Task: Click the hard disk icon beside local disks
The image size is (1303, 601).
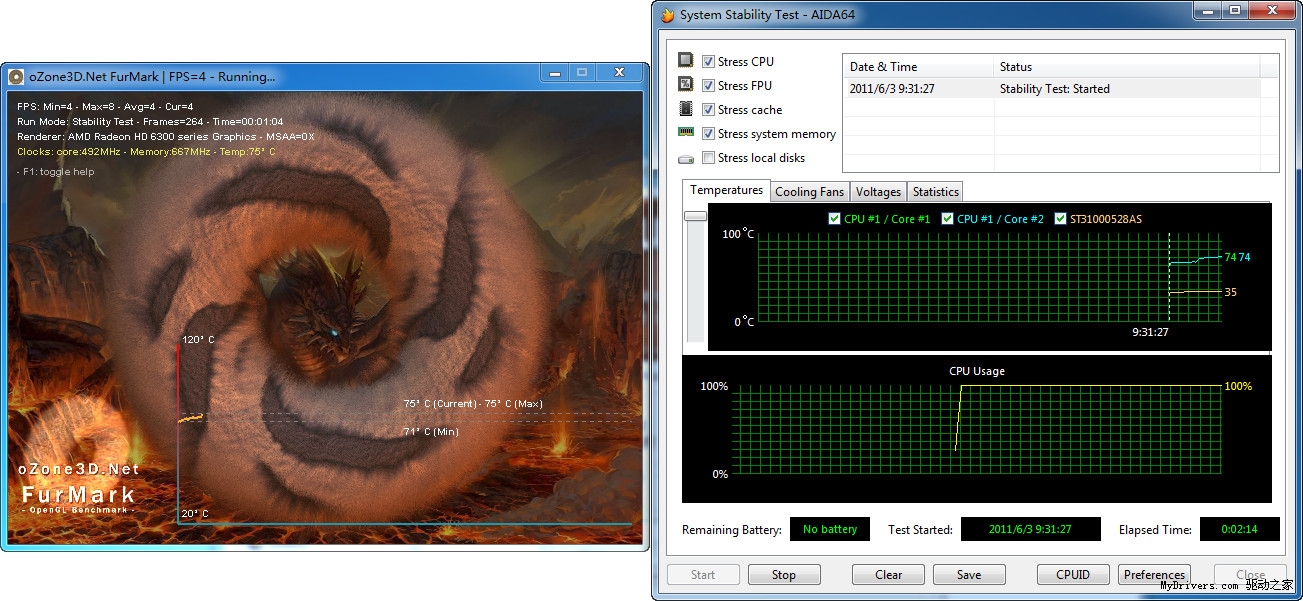Action: [x=686, y=158]
